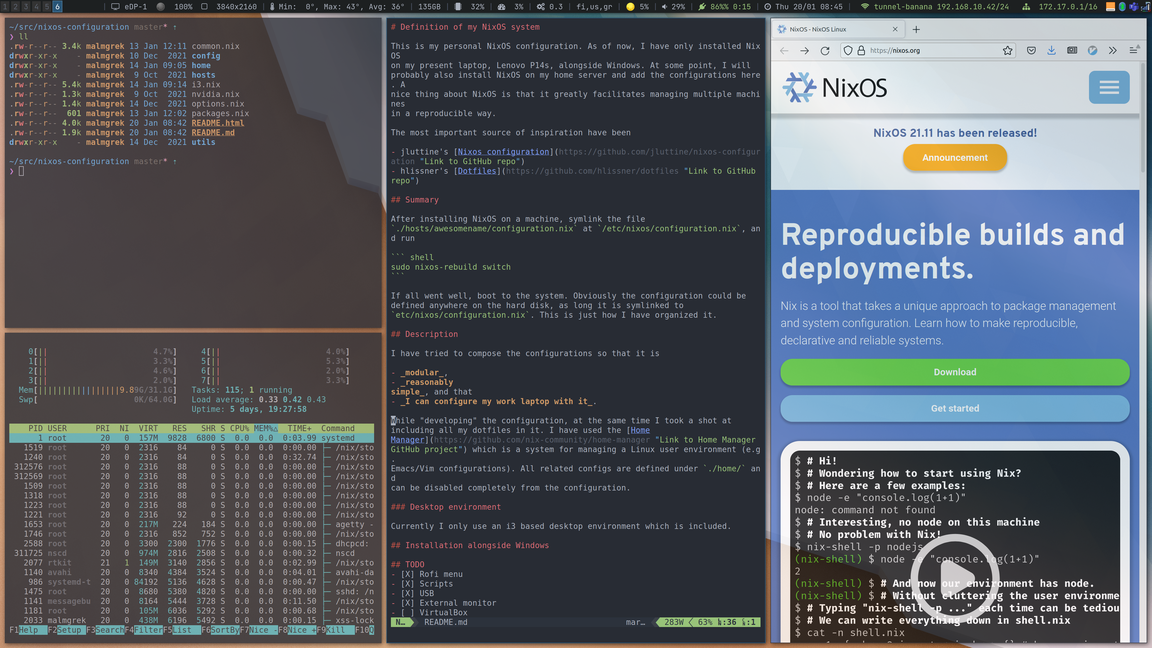Click the [ ] VirtualBox TODO item

pos(429,613)
